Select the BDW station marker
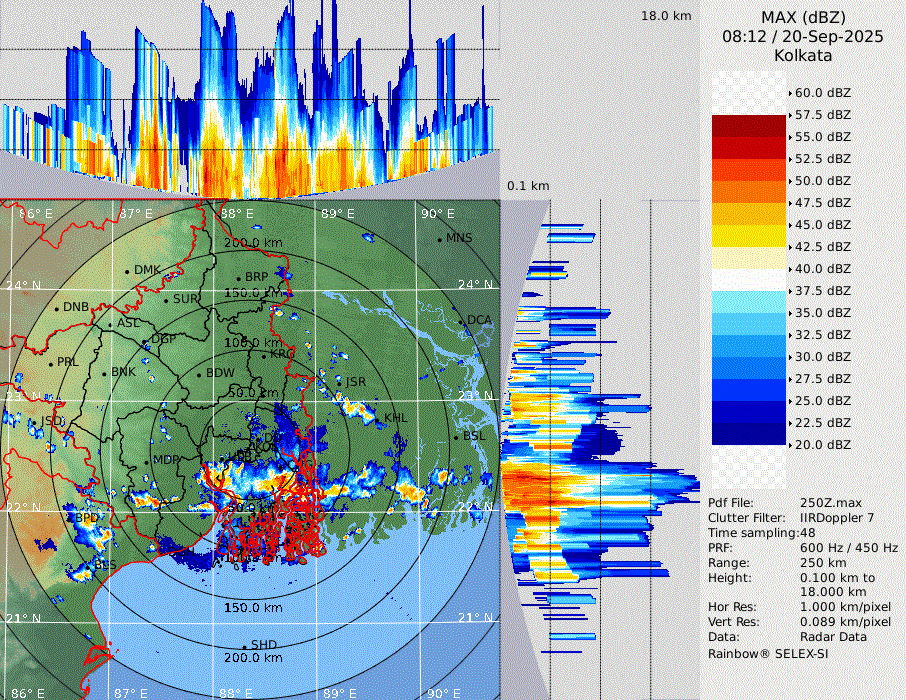The height and width of the screenshot is (700, 906). click(x=199, y=374)
